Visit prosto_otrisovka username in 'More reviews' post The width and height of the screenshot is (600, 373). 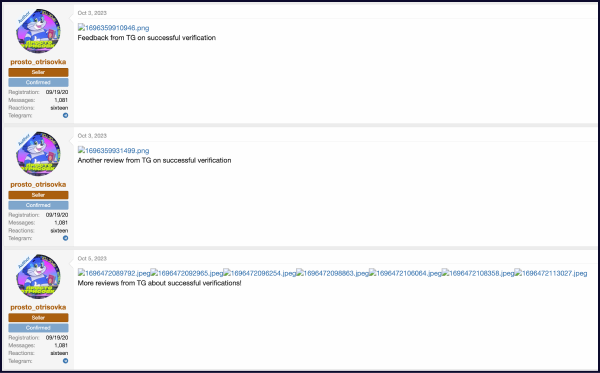tap(38, 307)
